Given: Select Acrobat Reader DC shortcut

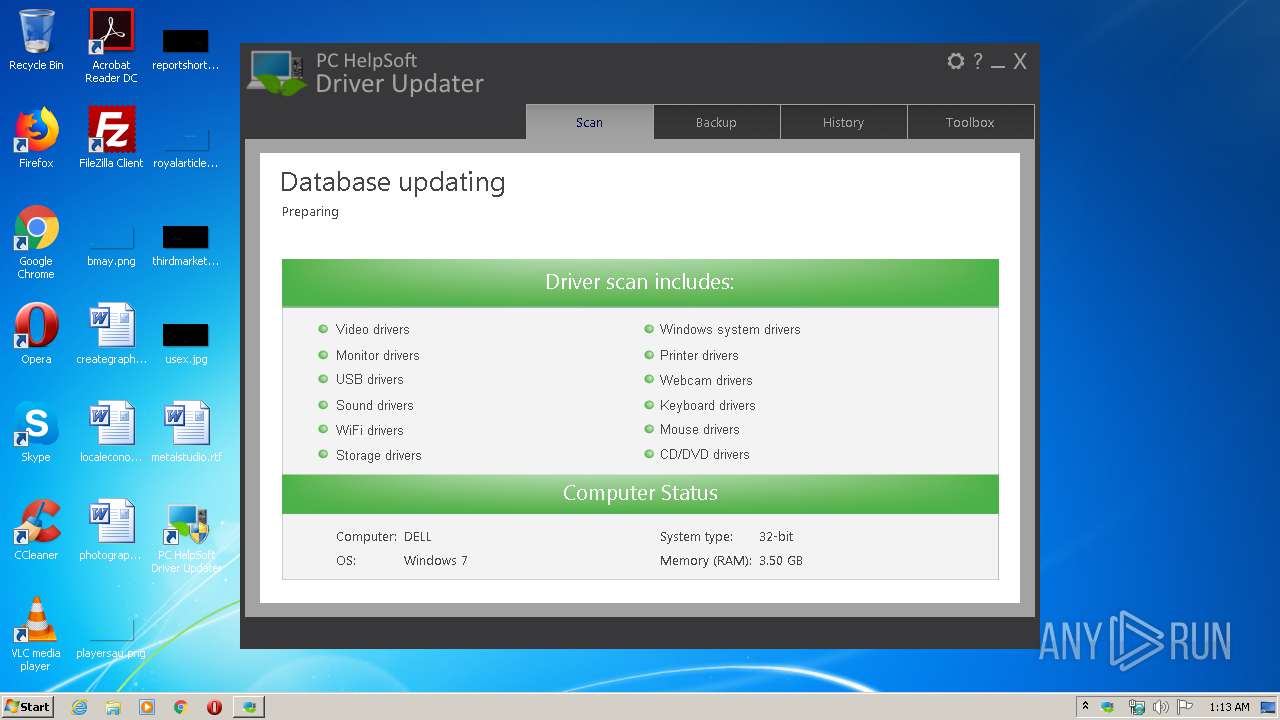Looking at the screenshot, I should pyautogui.click(x=111, y=46).
